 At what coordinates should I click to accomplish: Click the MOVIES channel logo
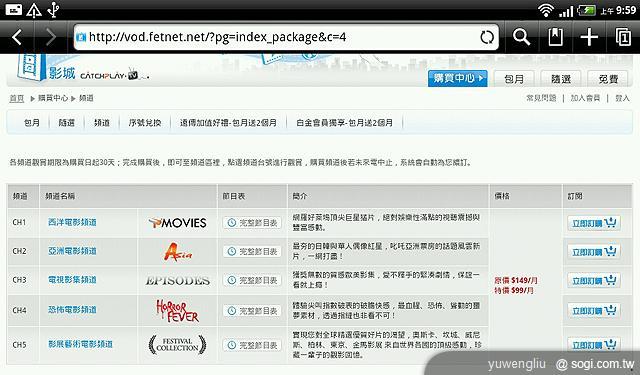click(x=178, y=223)
